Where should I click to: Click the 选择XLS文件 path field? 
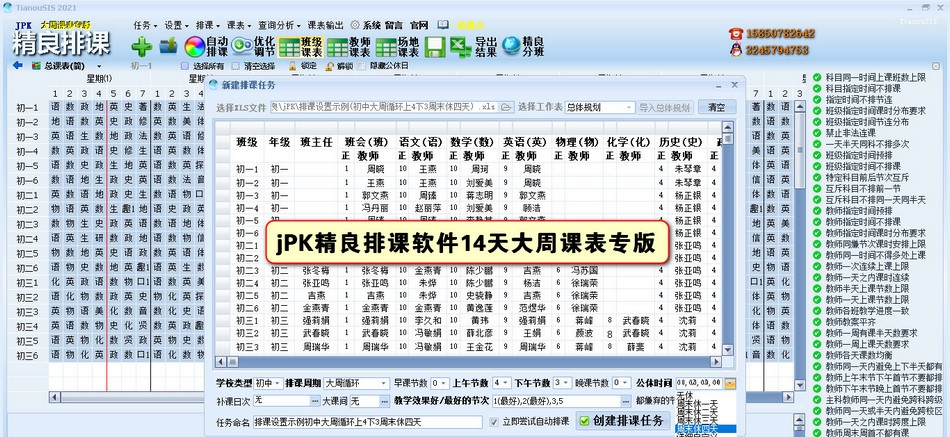(x=385, y=107)
